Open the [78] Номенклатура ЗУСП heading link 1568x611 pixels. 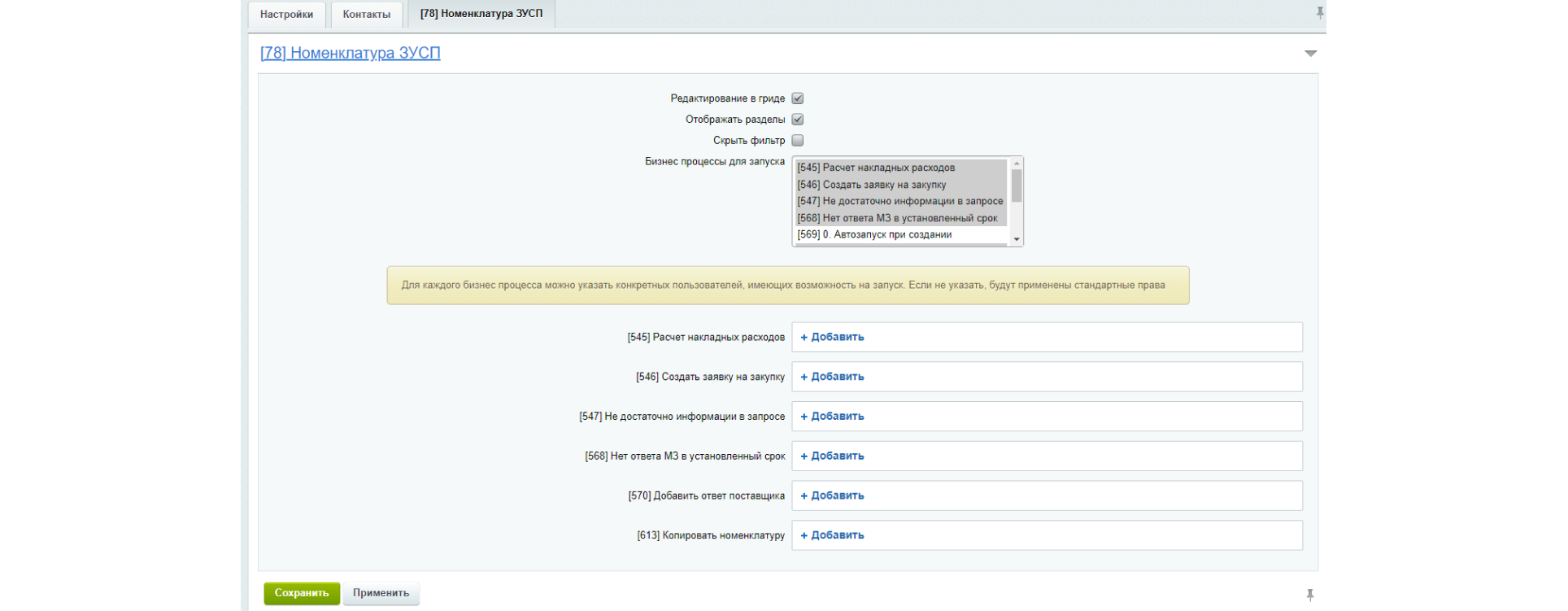pos(350,53)
